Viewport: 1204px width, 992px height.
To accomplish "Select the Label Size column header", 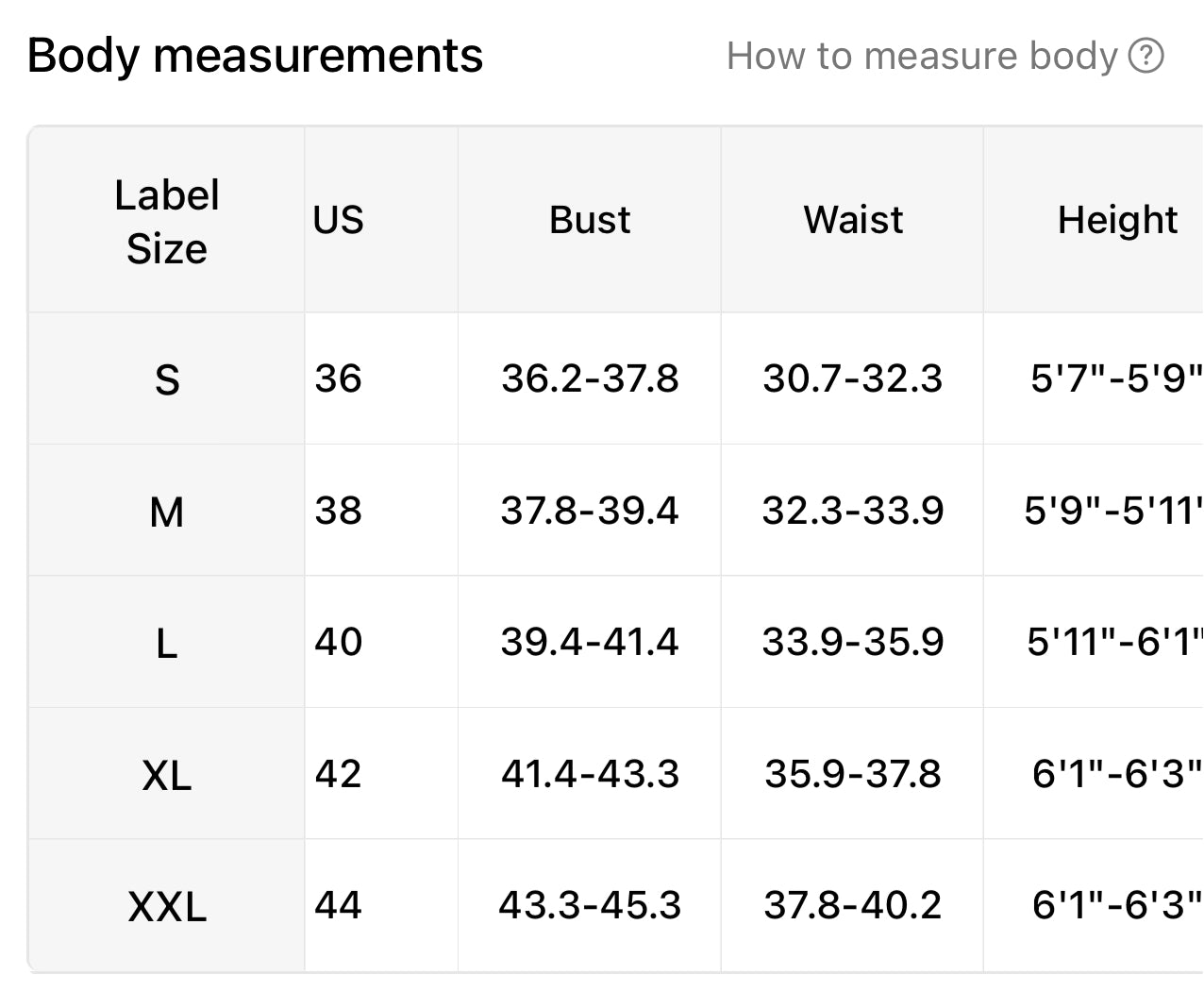I will click(167, 222).
